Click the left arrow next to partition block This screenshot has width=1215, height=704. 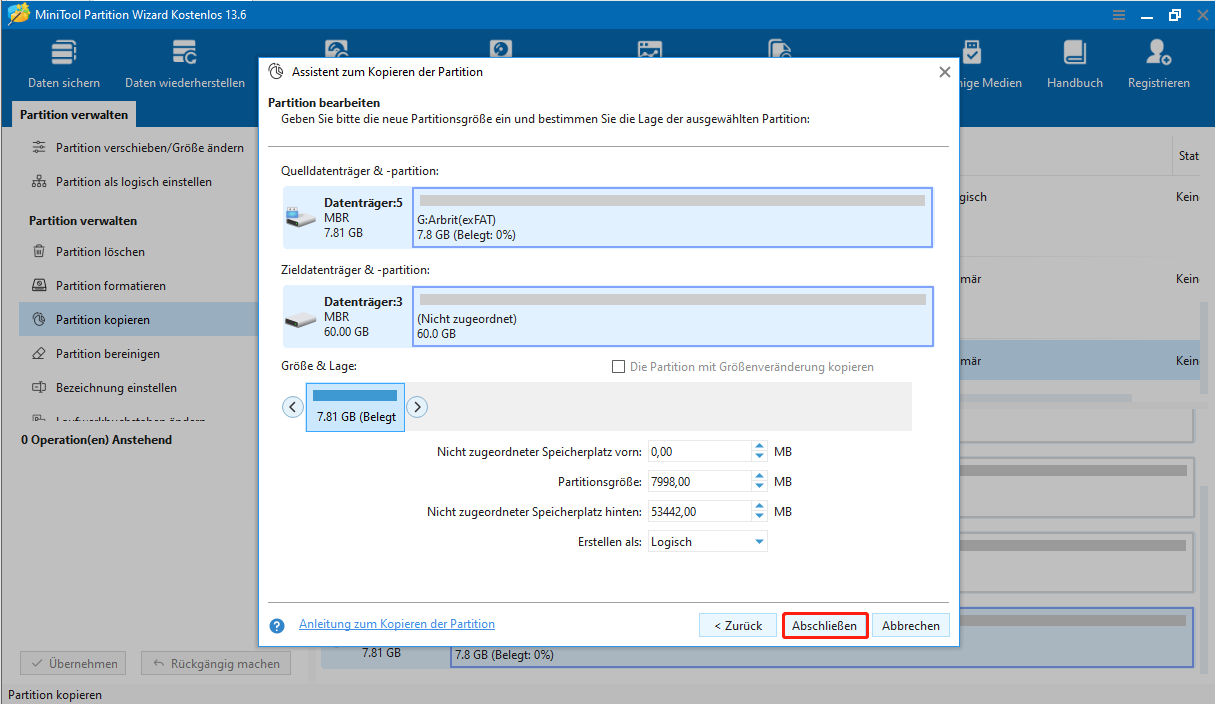[292, 407]
